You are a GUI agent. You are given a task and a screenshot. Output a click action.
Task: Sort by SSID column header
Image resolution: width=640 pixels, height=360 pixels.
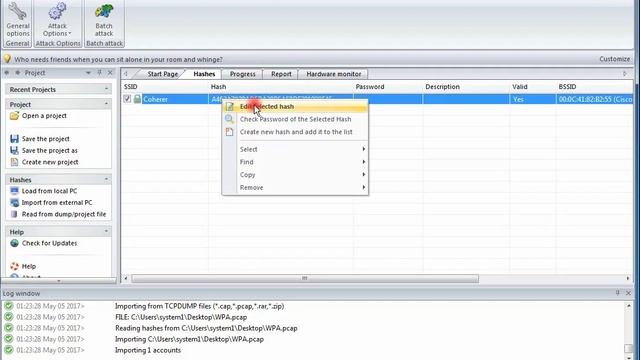point(165,87)
